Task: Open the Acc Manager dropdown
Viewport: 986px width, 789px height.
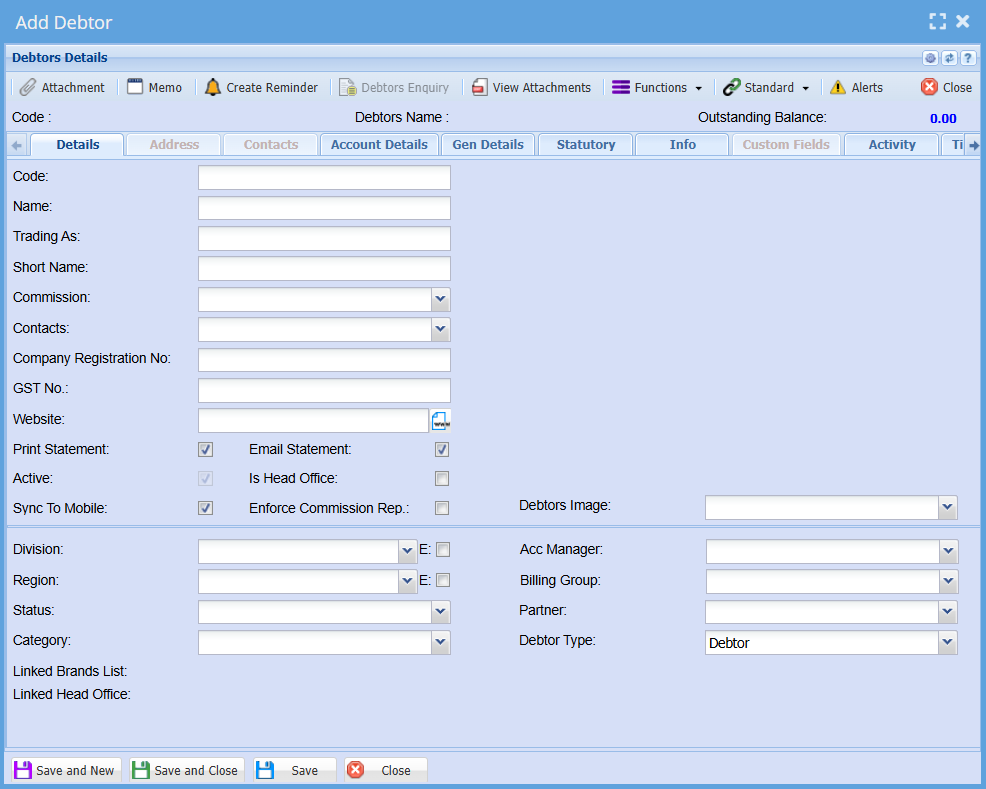Action: tap(948, 552)
